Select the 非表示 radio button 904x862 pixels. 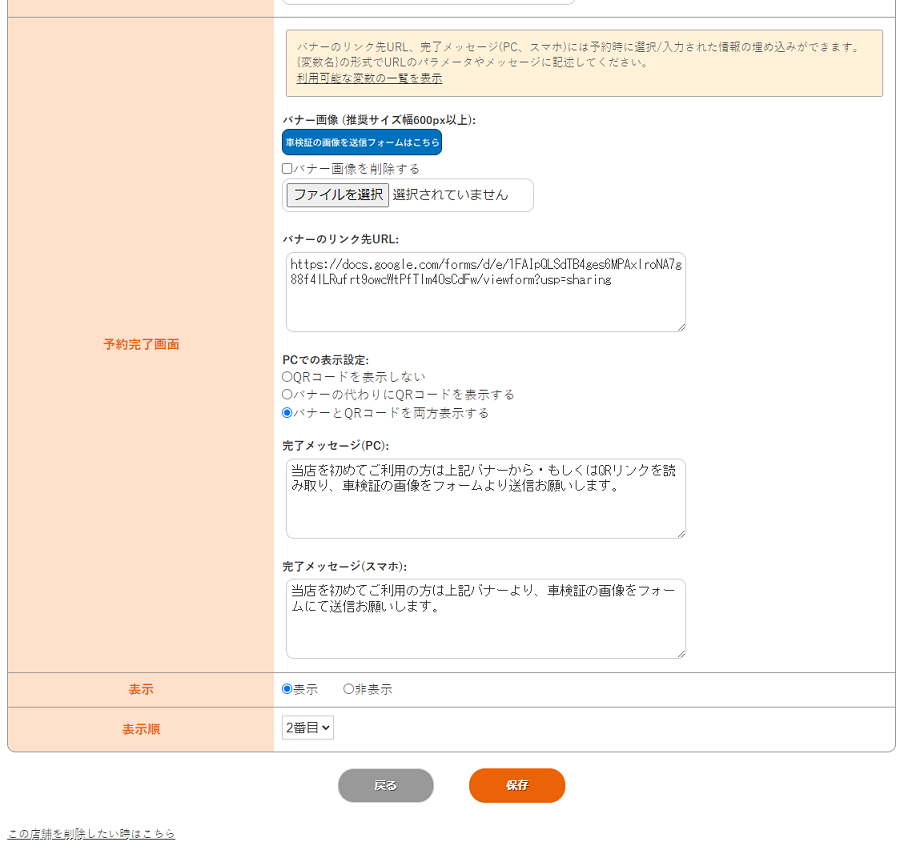[x=349, y=689]
